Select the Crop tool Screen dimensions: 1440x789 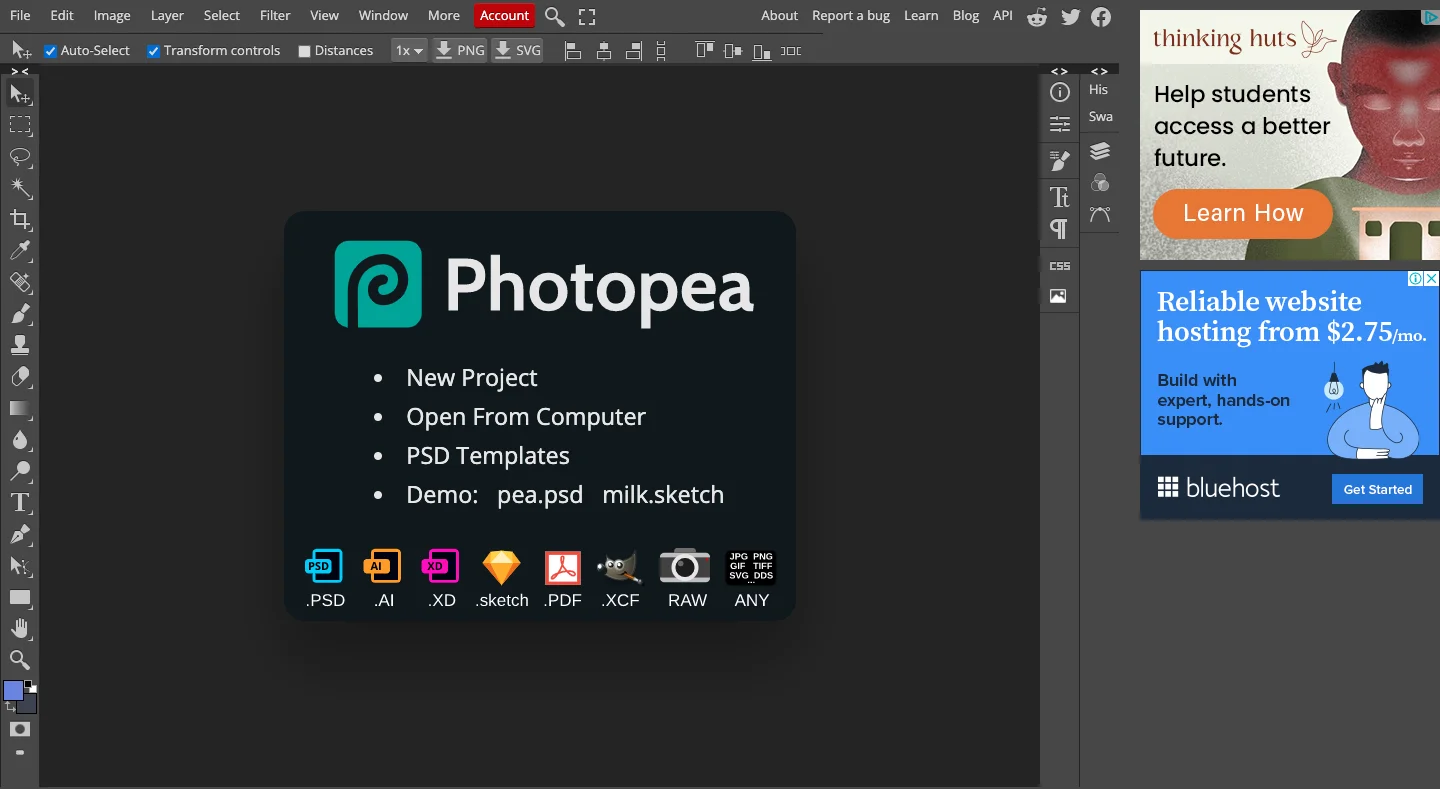tap(19, 220)
